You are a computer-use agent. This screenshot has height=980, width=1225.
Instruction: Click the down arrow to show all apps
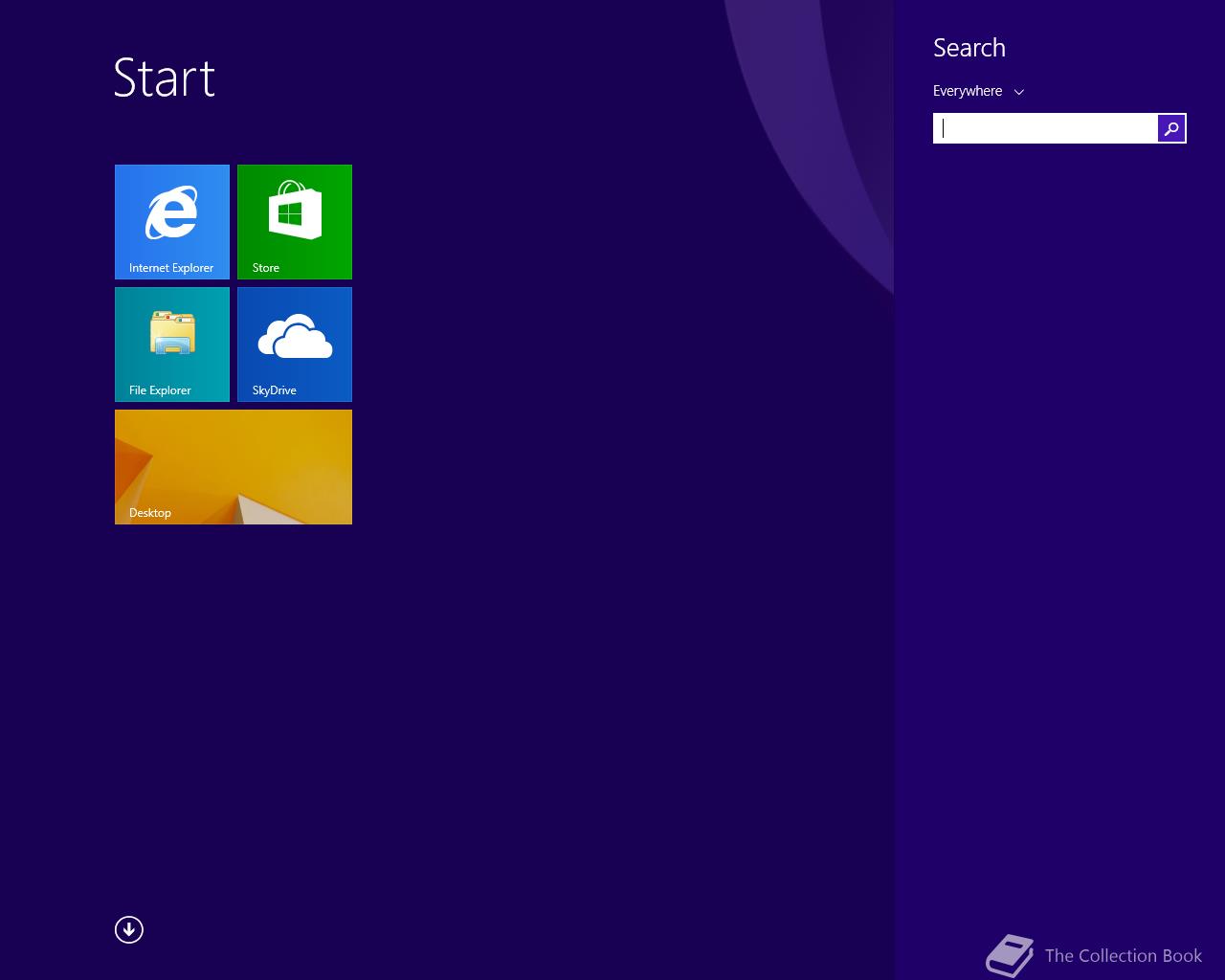pos(129,929)
